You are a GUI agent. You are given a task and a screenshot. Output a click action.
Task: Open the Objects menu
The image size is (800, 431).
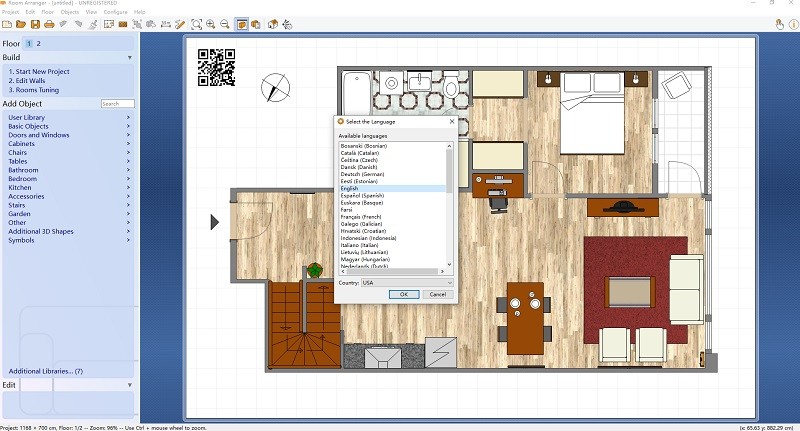(69, 12)
